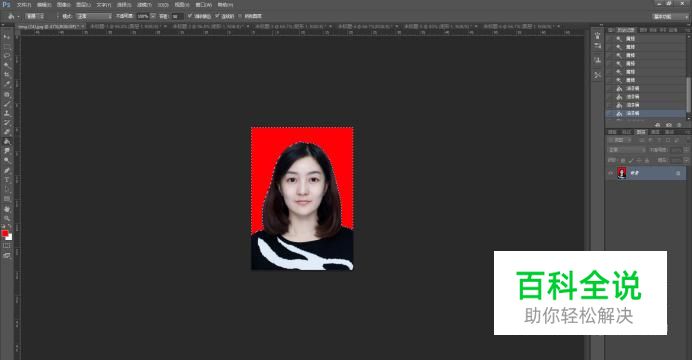The width and height of the screenshot is (692, 360).
Task: Toggle pixel layer filter in Layers panel
Action: (x=642, y=140)
